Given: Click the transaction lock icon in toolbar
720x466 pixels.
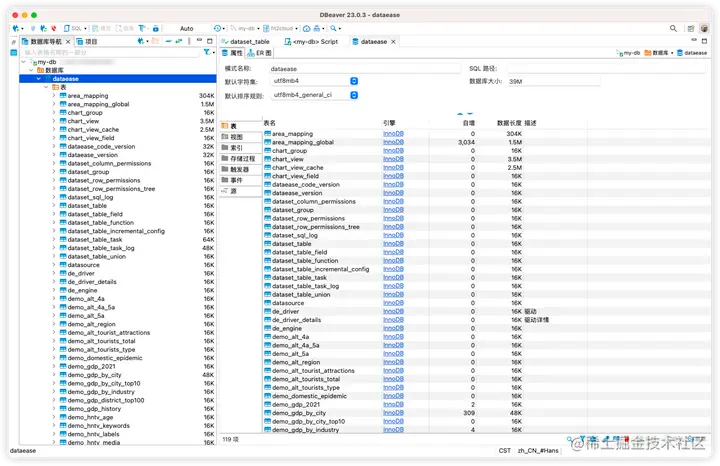Looking at the screenshot, I should point(156,28).
